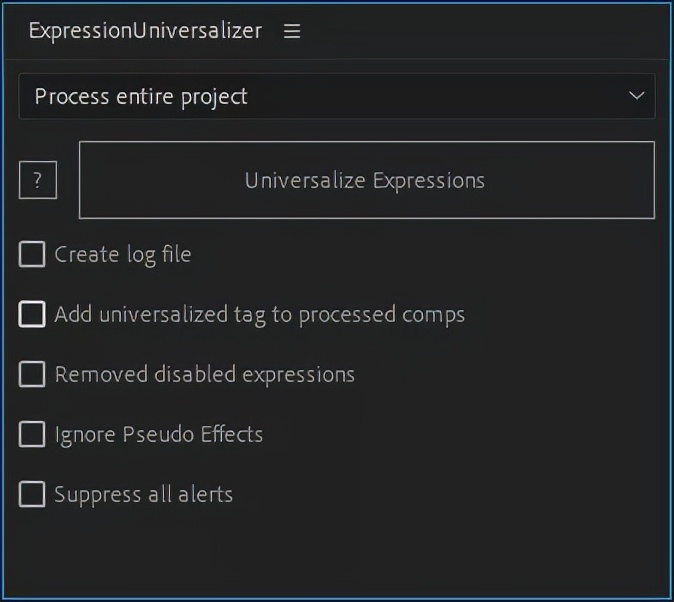Click the panel's blue right edge border
Viewport: 674px width, 602px height.
(x=671, y=300)
